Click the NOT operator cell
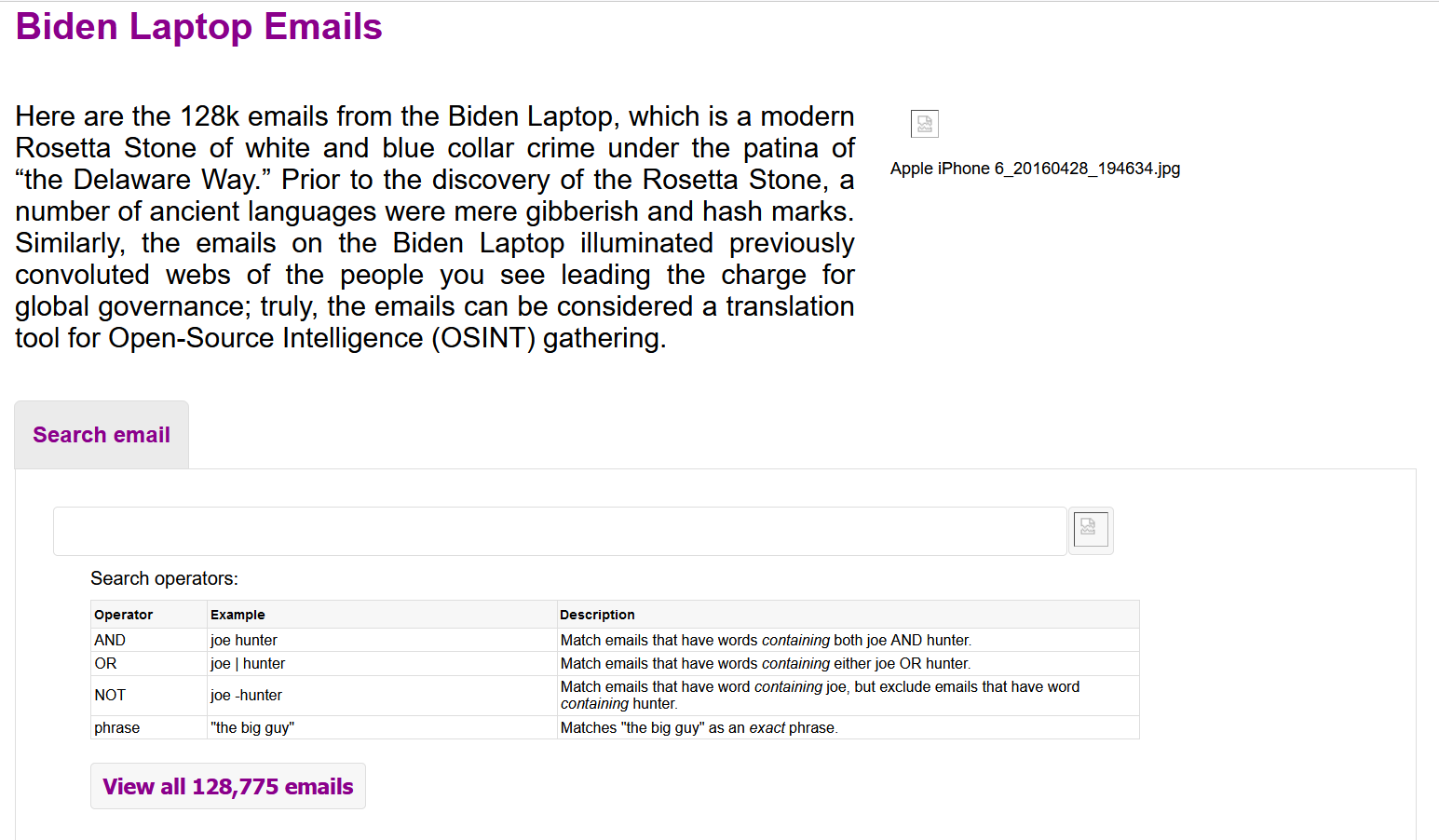 tap(149, 696)
